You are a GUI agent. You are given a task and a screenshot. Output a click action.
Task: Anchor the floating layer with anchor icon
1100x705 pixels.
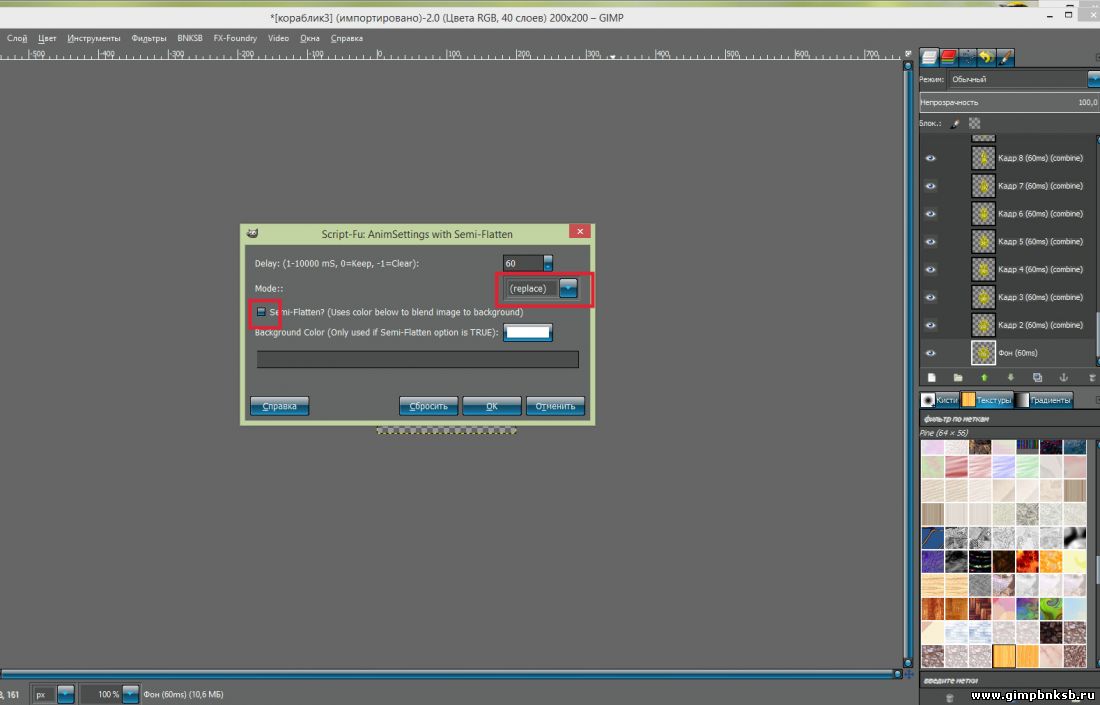click(x=1064, y=377)
